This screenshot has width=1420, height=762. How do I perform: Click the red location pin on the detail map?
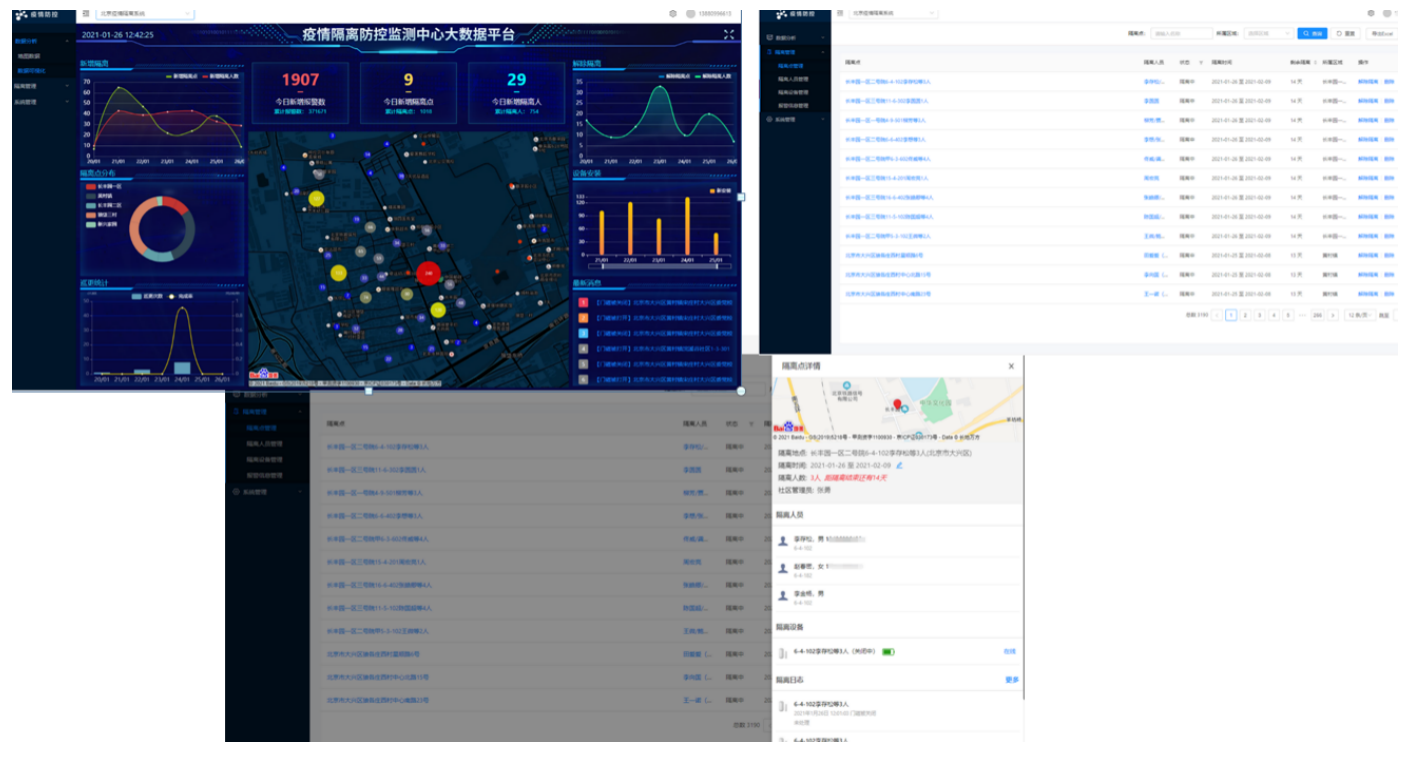(x=896, y=404)
